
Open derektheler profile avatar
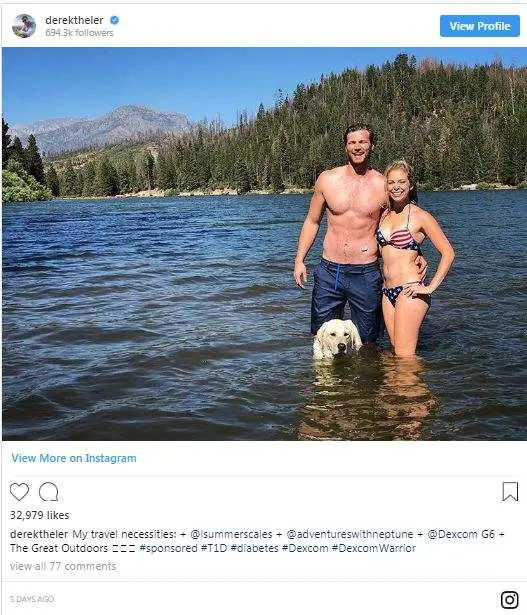(24, 26)
